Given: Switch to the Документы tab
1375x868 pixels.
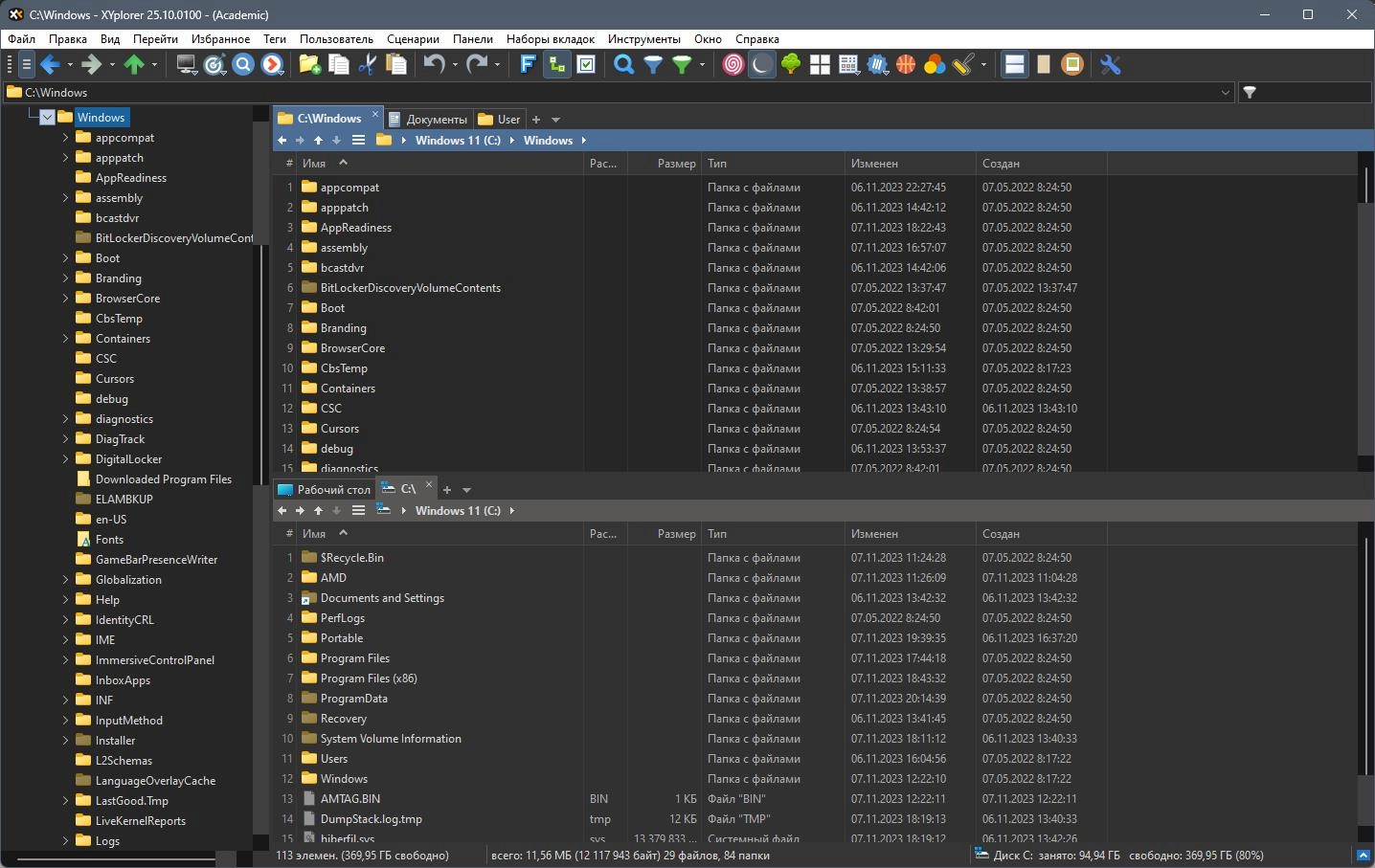Looking at the screenshot, I should click(x=436, y=120).
